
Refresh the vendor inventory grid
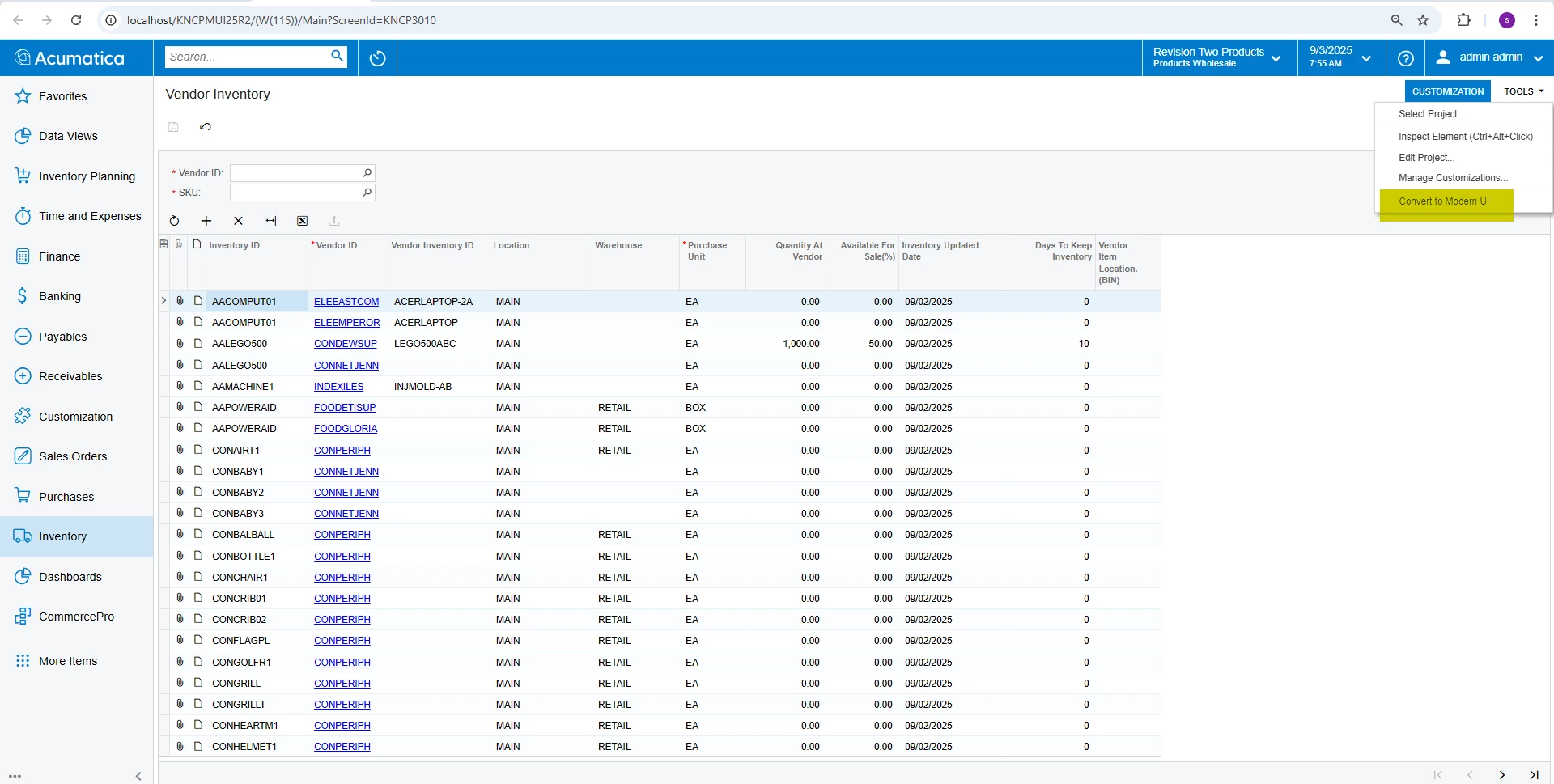click(174, 221)
